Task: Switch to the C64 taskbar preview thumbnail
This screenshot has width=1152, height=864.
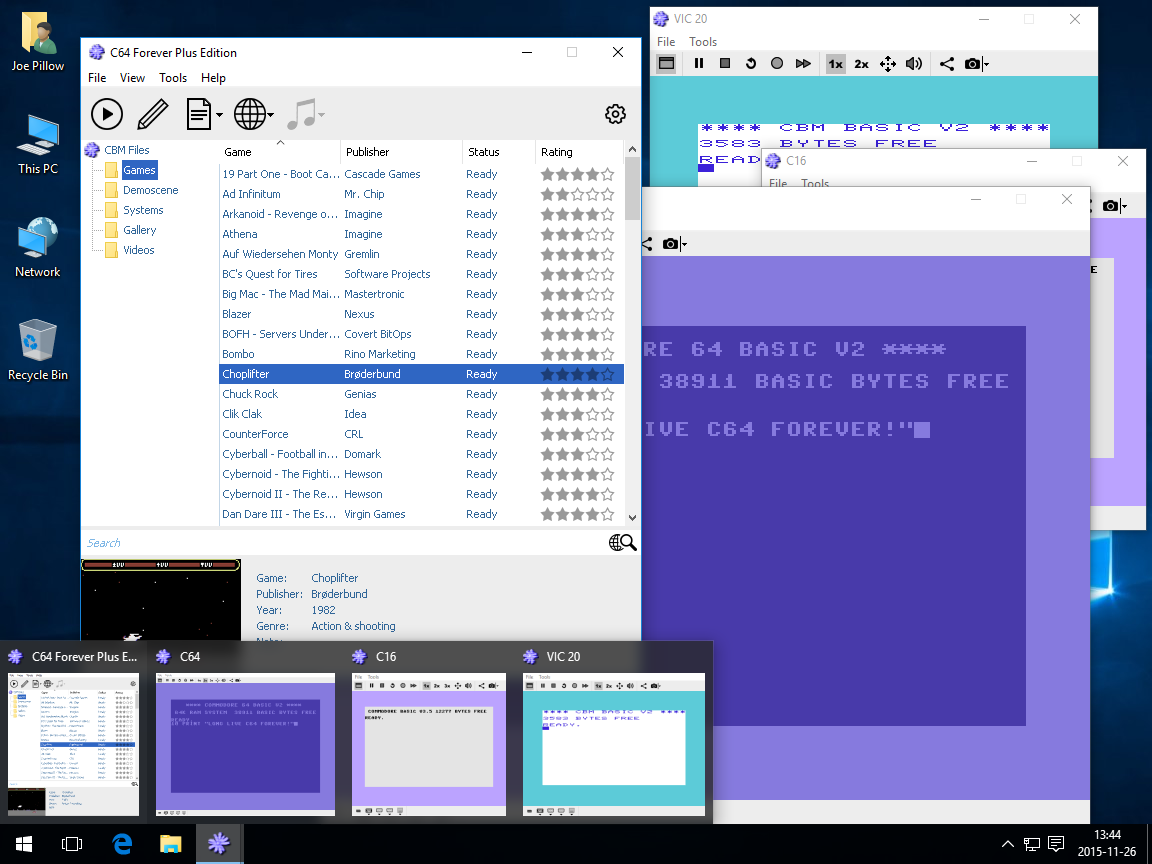Action: [x=245, y=744]
